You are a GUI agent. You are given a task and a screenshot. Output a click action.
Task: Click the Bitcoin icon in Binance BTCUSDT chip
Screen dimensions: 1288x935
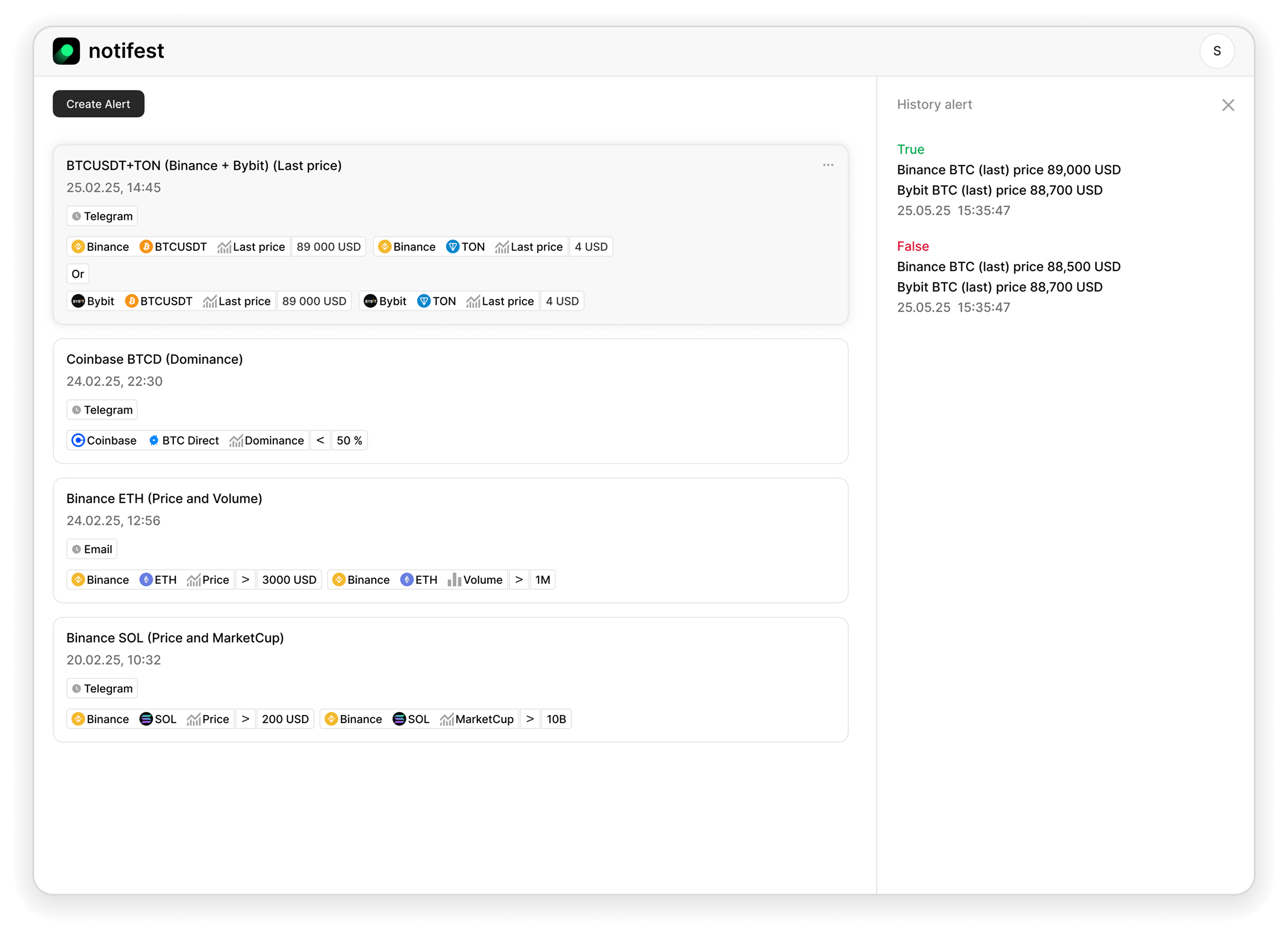tap(146, 247)
